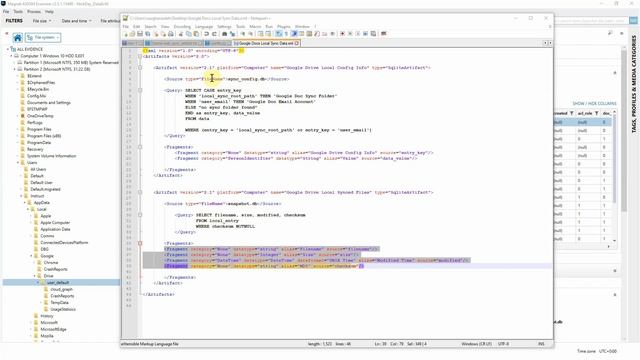Click the Save icon in Notepad++ toolbar
This screenshot has width=640, height=360.
140,34
